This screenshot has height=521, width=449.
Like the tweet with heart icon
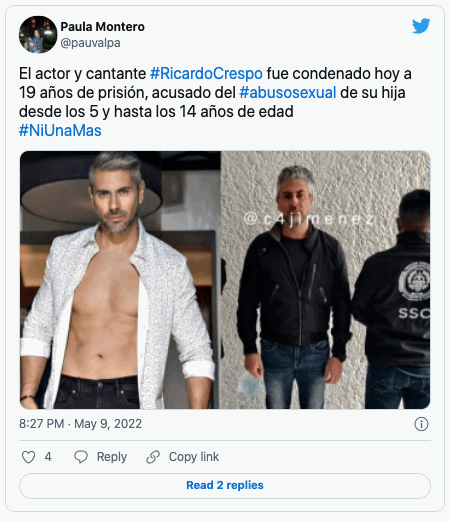[x=28, y=457]
